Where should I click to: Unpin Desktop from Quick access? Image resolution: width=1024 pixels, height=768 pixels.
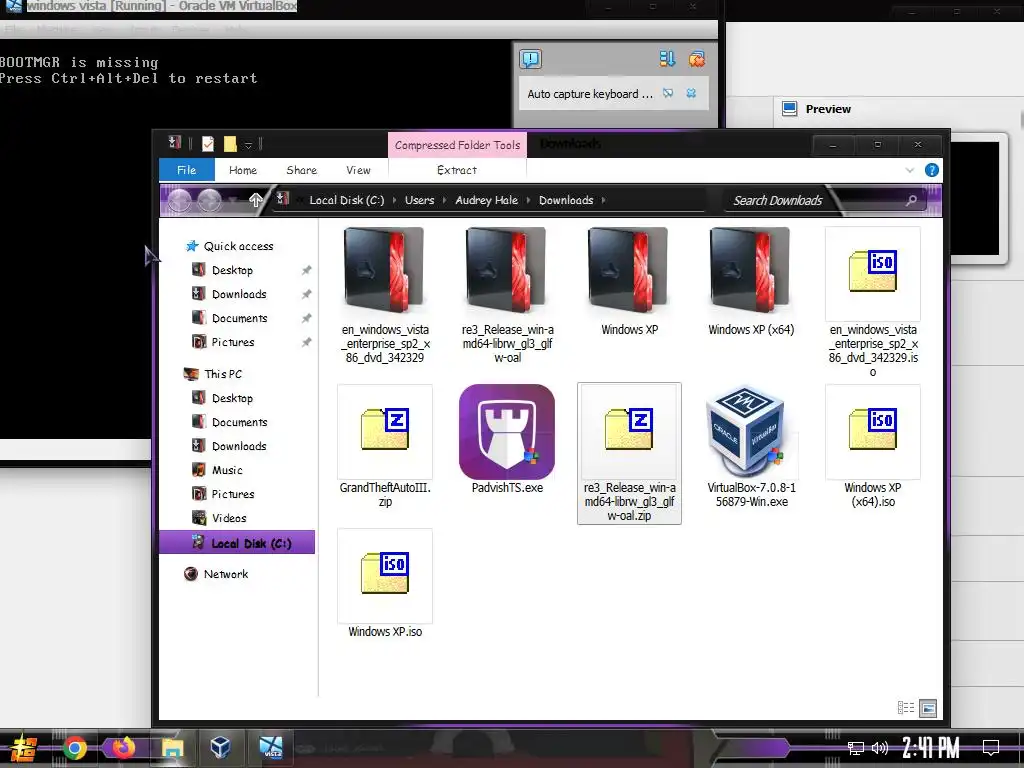coord(306,270)
